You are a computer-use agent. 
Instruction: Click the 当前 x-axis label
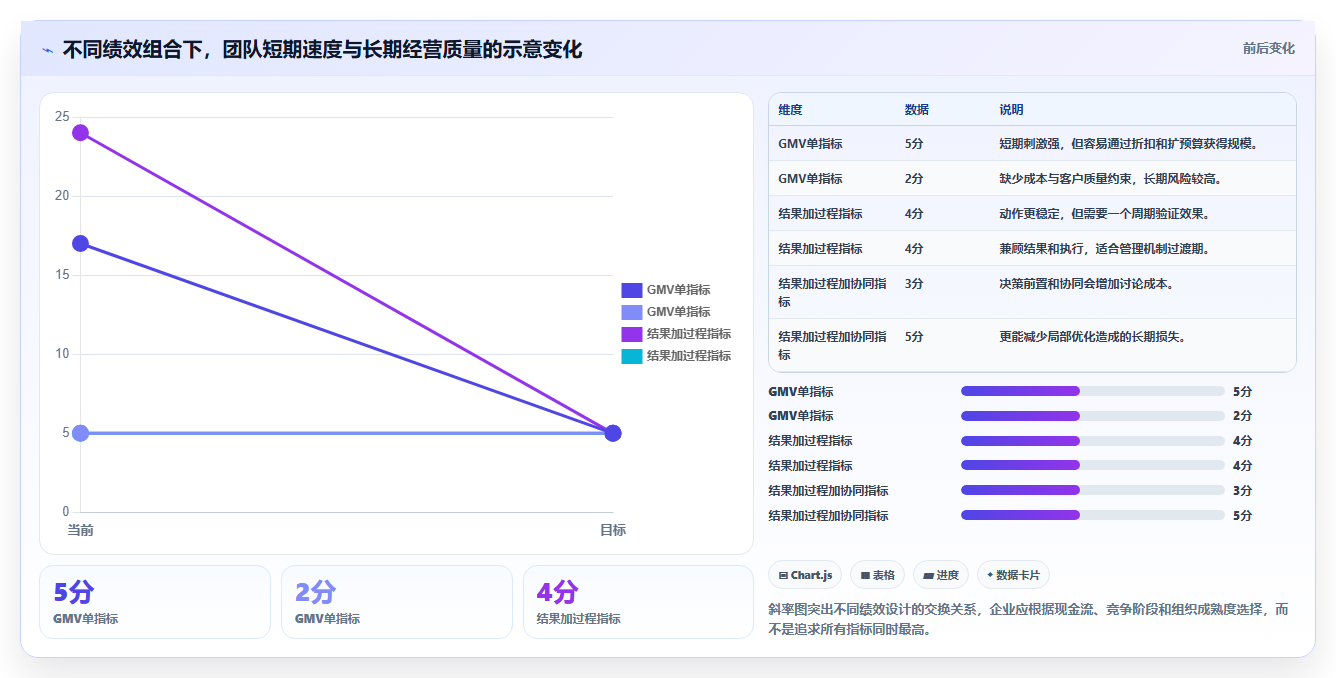point(81,530)
